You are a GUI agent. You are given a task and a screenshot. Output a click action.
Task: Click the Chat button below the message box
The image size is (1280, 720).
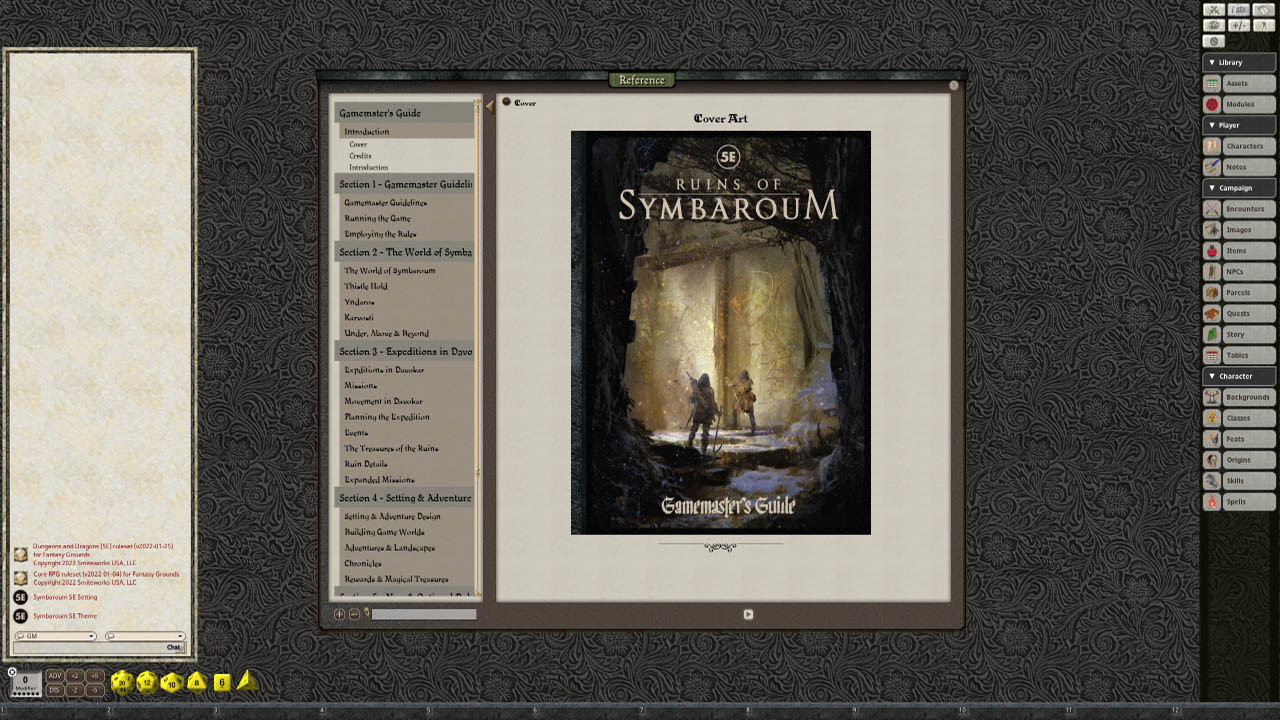tap(172, 648)
